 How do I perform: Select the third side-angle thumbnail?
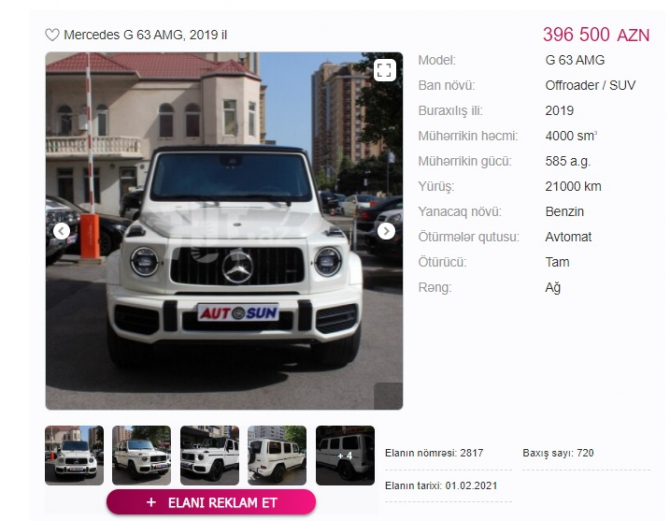tap(209, 455)
